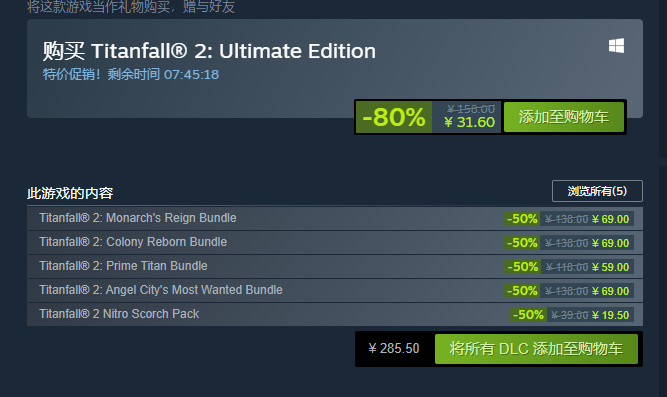
Task: Click the Nitro Scorch Pack ¥ 19.50 price
Action: click(x=610, y=315)
